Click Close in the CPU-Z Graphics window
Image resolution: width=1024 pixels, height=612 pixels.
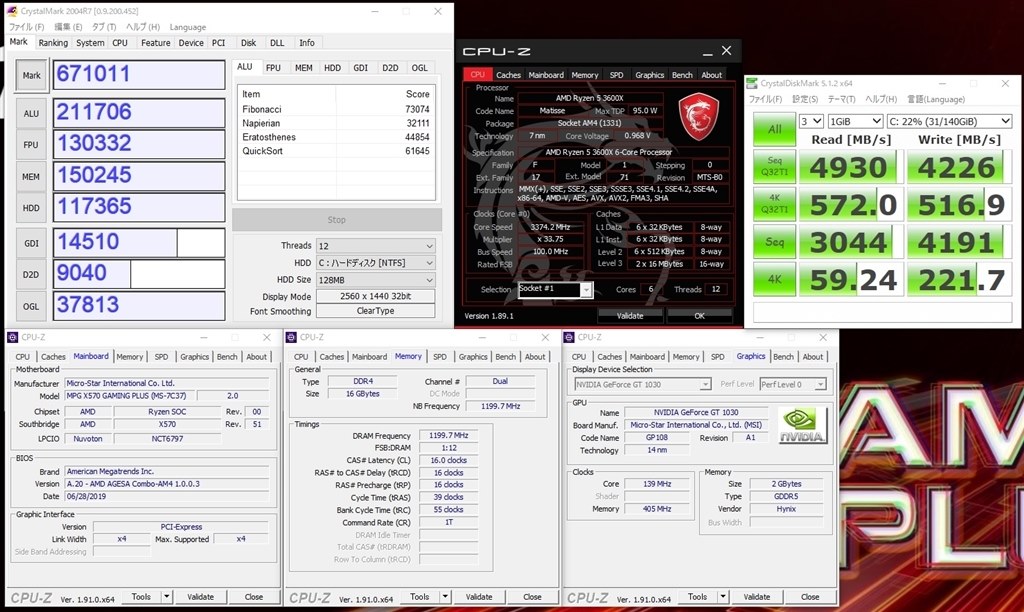(810, 596)
